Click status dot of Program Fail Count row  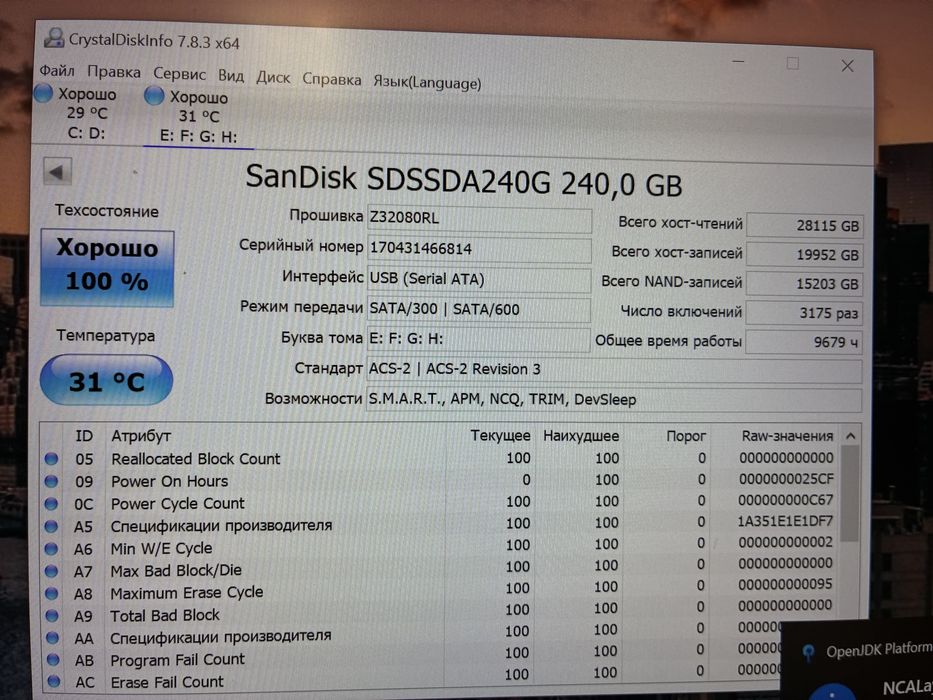53,660
